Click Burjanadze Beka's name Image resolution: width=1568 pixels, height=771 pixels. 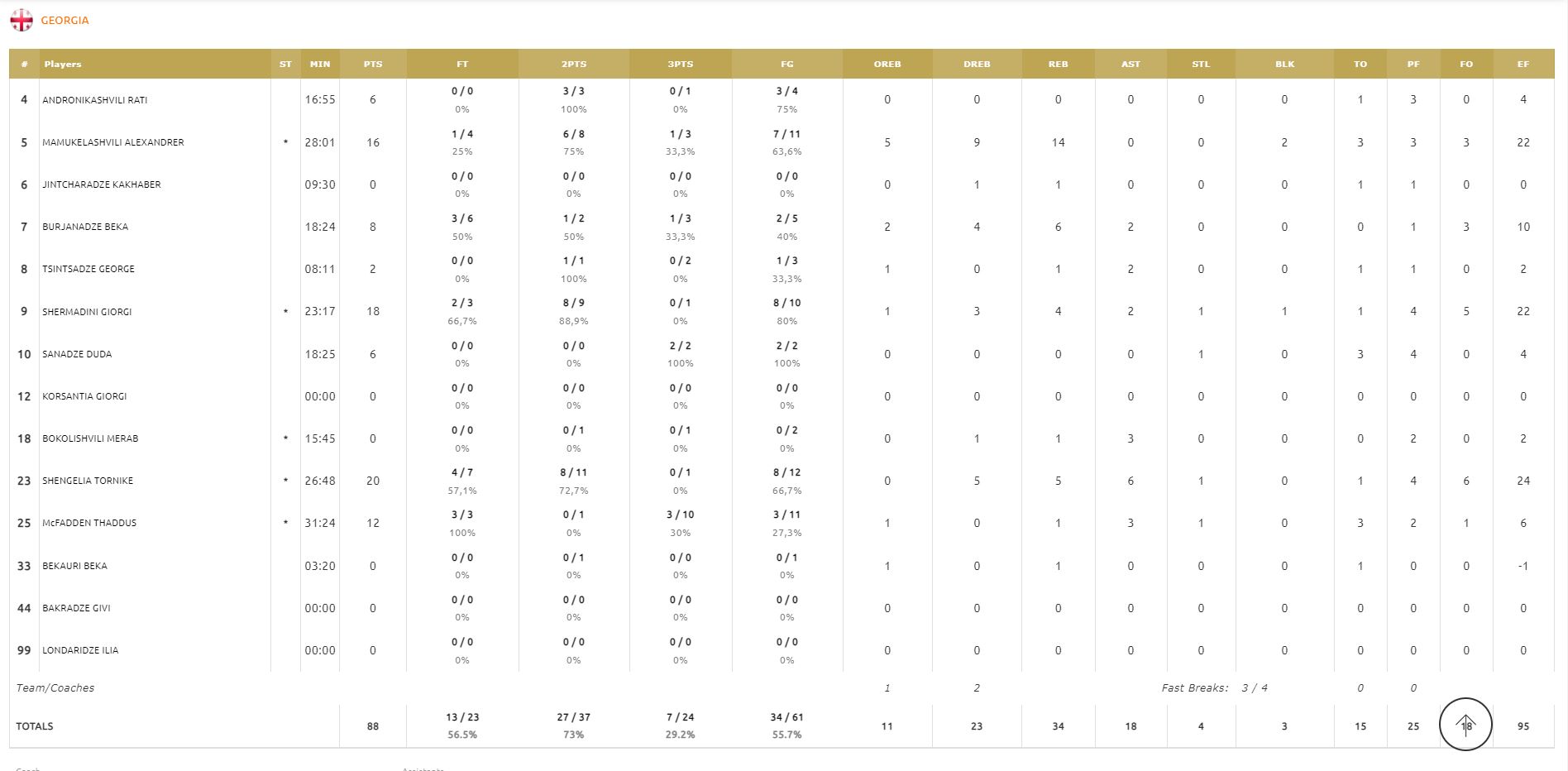[85, 227]
